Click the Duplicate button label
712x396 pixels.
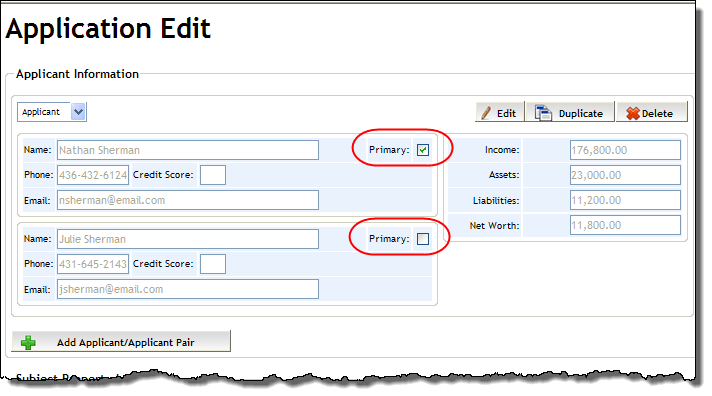point(581,114)
